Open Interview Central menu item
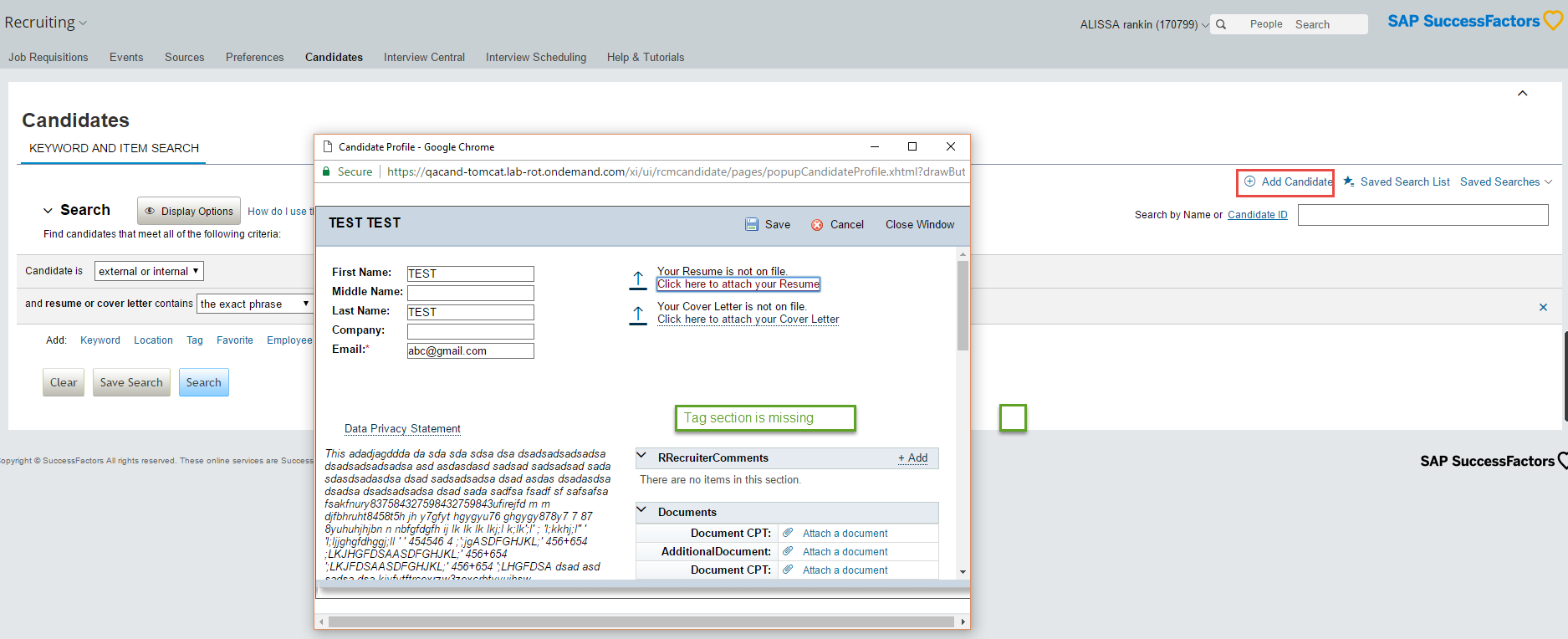The image size is (1568, 639). (x=424, y=57)
